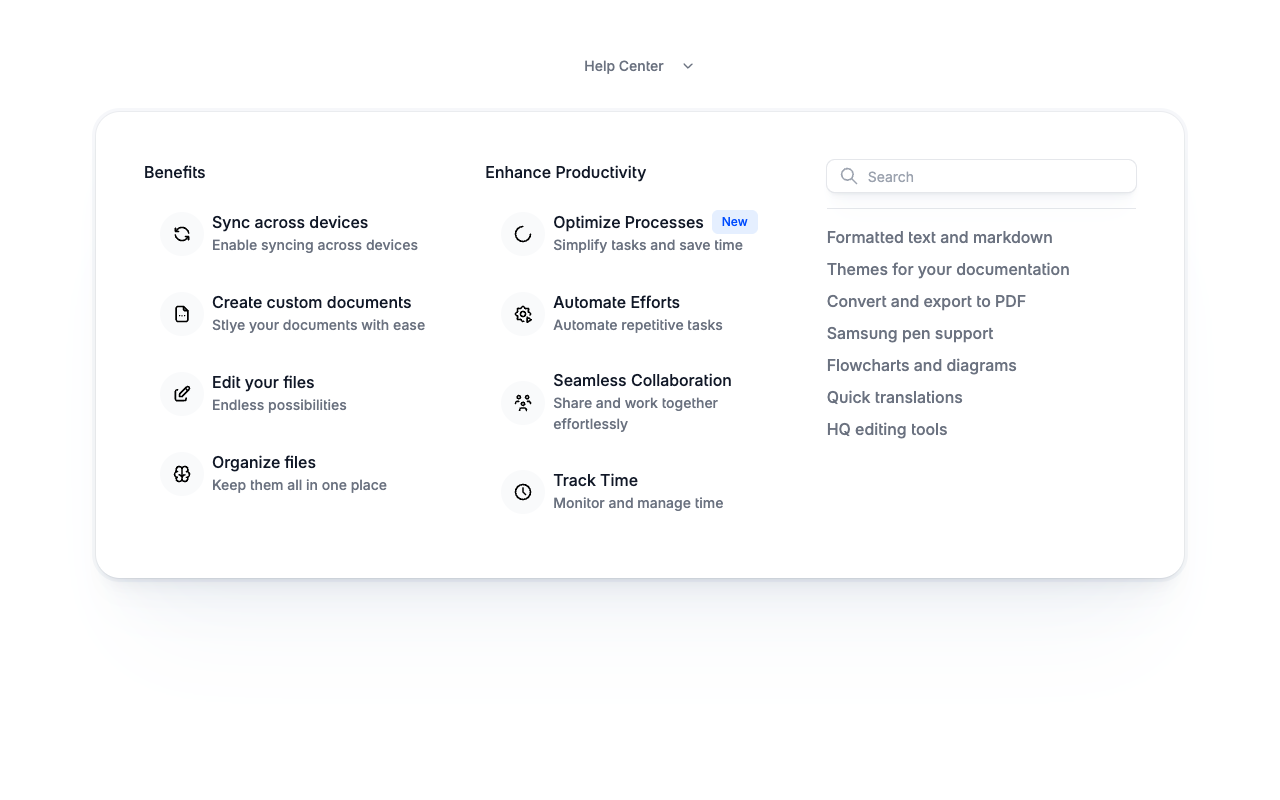The image size is (1280, 800).
Task: Click 'Share and work together effortlessly' text
Action: click(x=636, y=413)
